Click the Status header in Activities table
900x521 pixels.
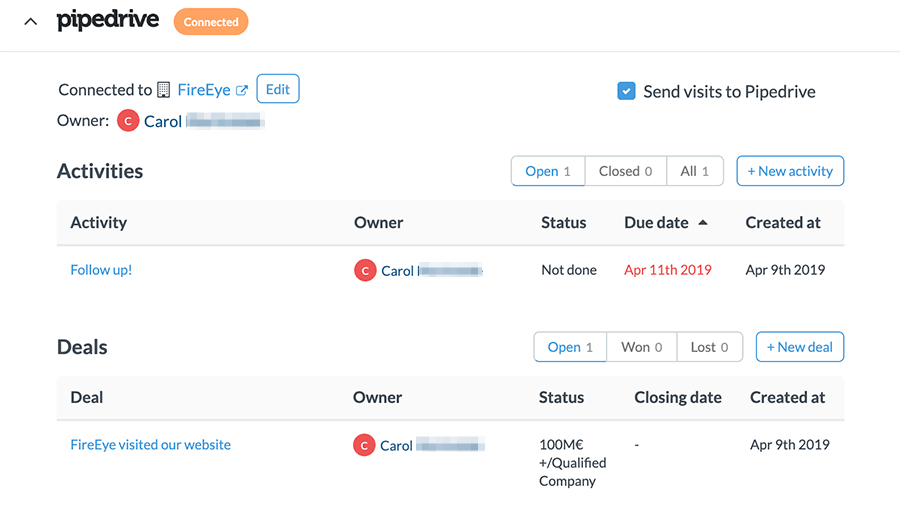pyautogui.click(x=564, y=223)
